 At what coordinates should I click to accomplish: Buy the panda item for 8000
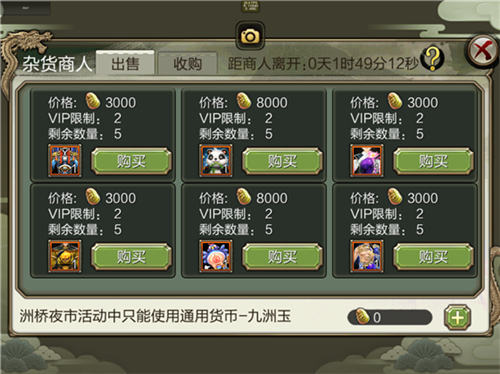[x=282, y=161]
